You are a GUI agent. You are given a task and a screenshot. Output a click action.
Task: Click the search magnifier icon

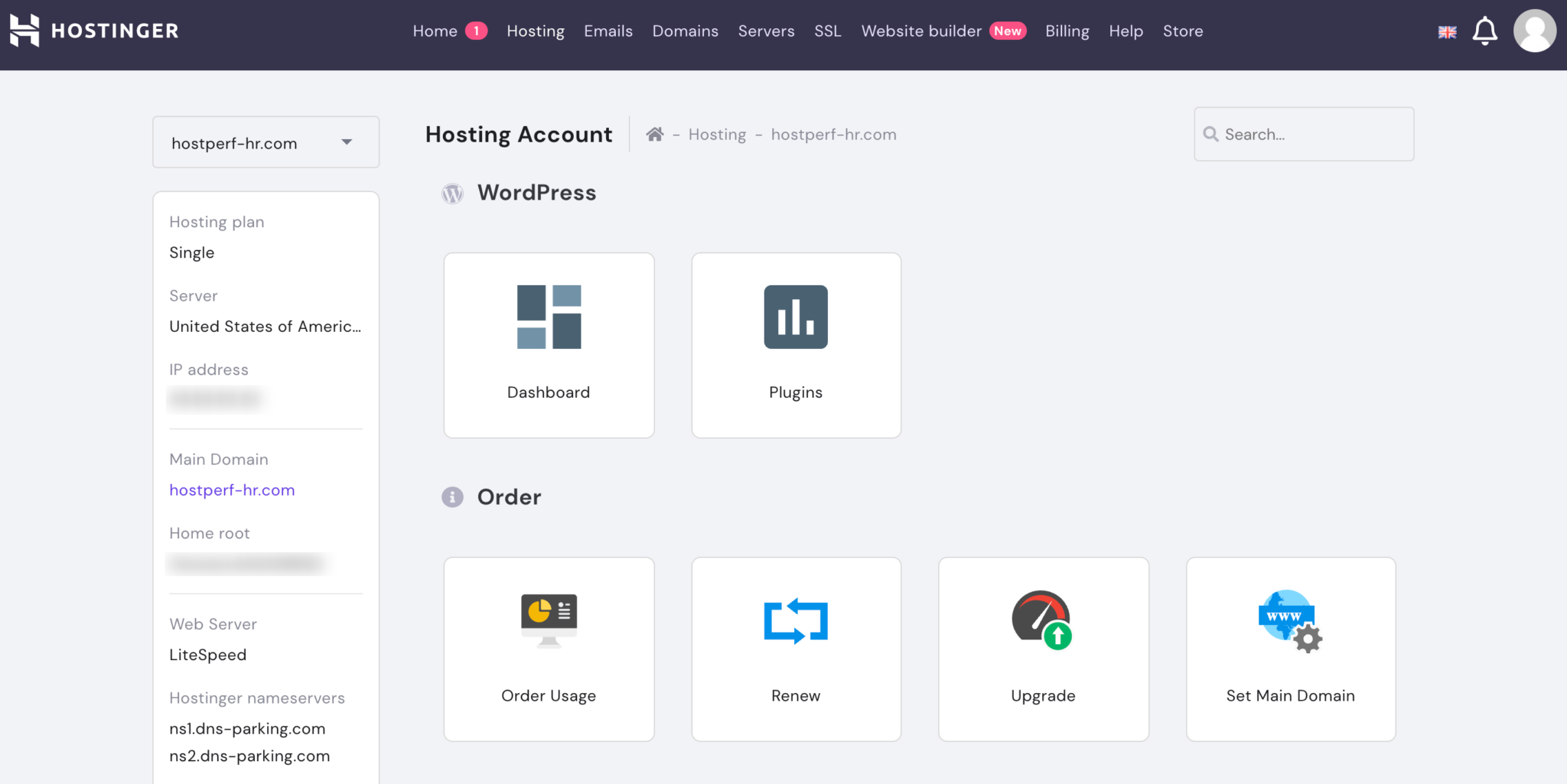tap(1210, 135)
